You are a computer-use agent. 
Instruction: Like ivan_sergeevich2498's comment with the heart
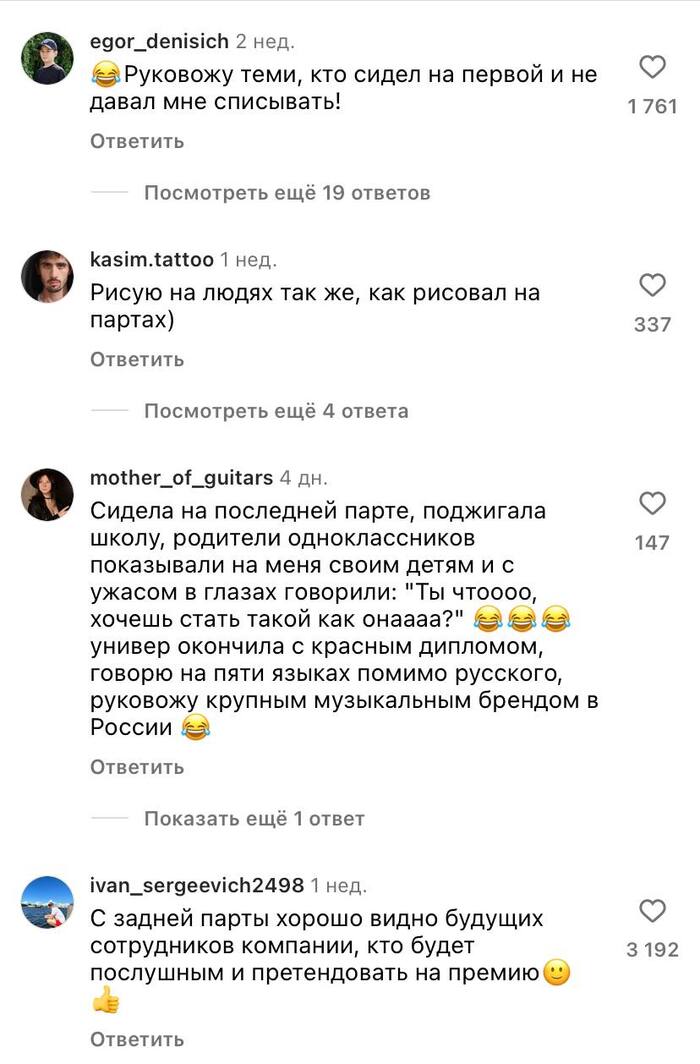(652, 911)
